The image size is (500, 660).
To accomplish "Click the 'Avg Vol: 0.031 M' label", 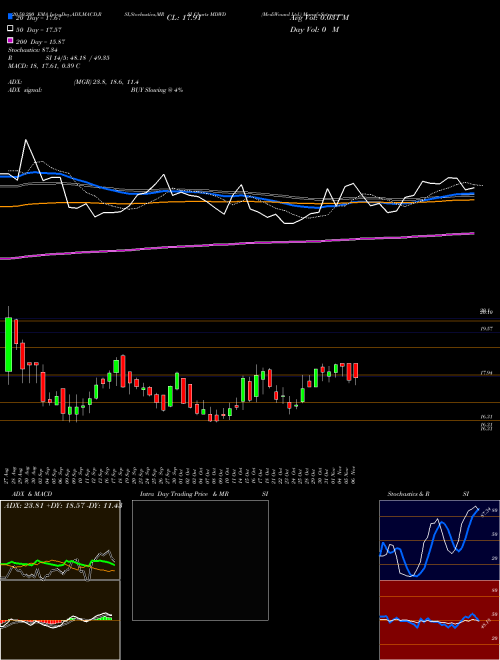I will (x=319, y=18).
